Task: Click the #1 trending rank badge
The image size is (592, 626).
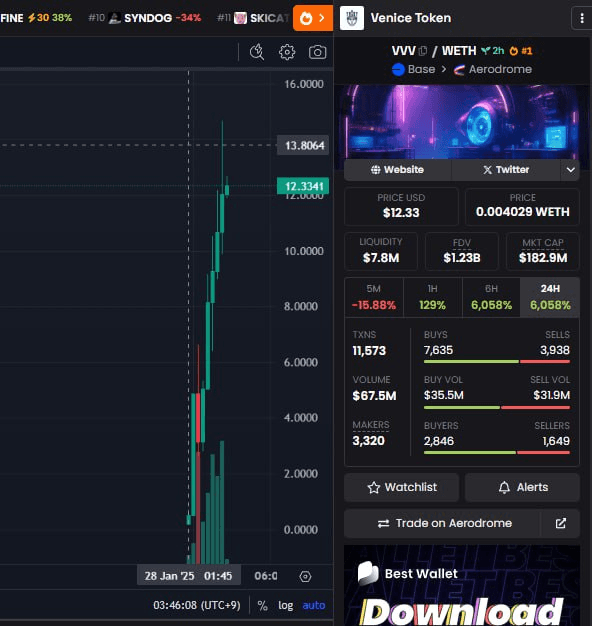Action: coord(521,51)
